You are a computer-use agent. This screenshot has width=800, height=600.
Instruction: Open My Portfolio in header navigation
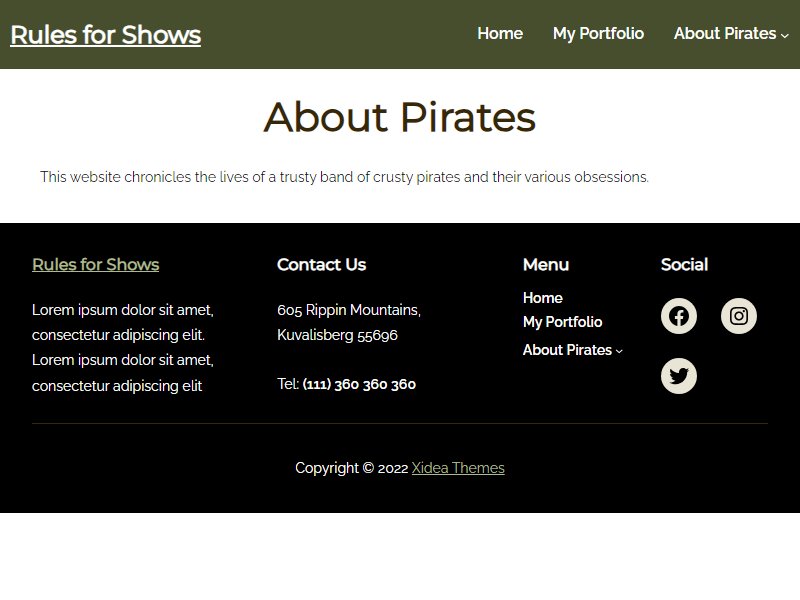(x=598, y=34)
